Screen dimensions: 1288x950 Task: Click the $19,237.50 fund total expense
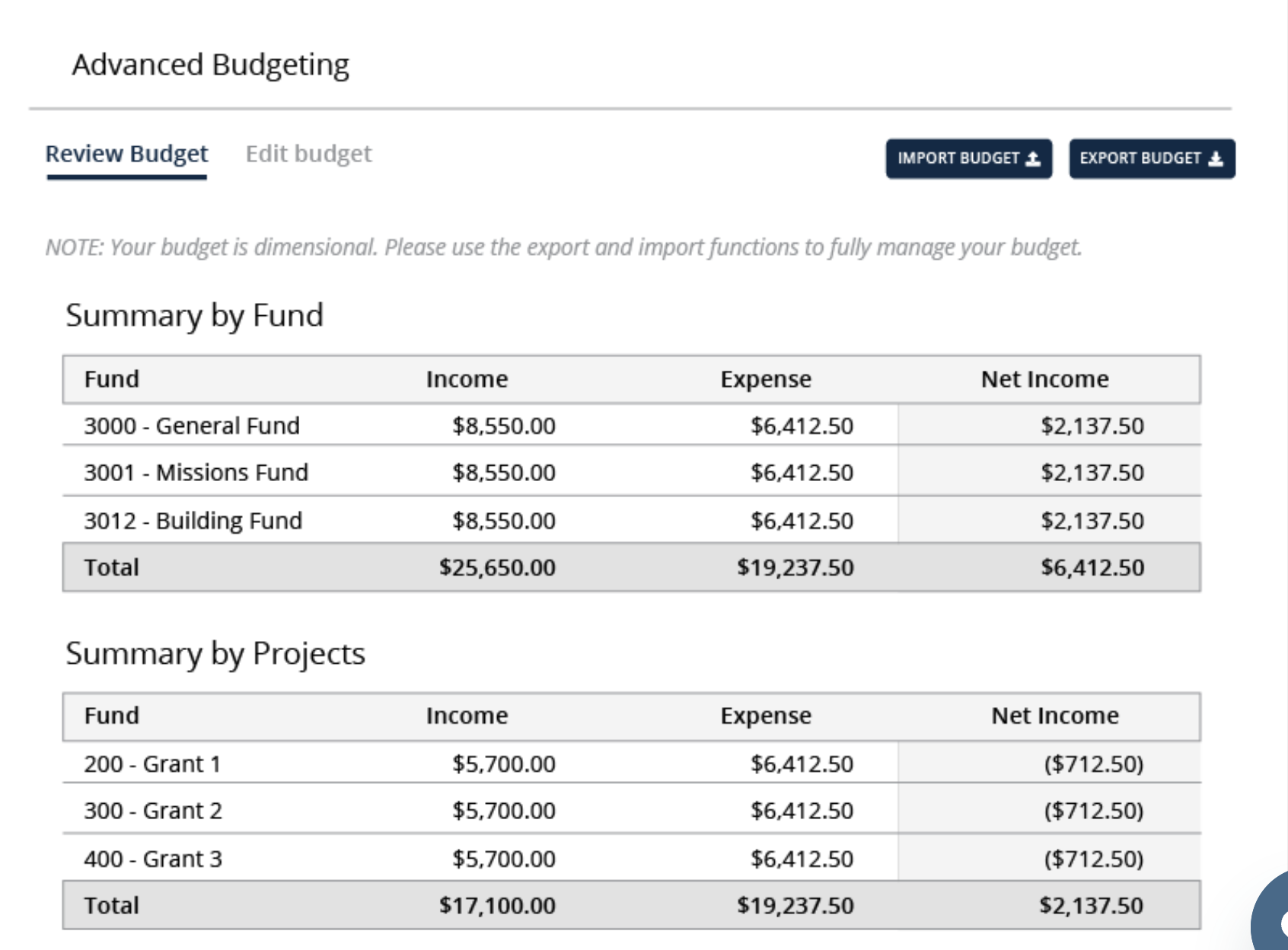[x=795, y=568]
